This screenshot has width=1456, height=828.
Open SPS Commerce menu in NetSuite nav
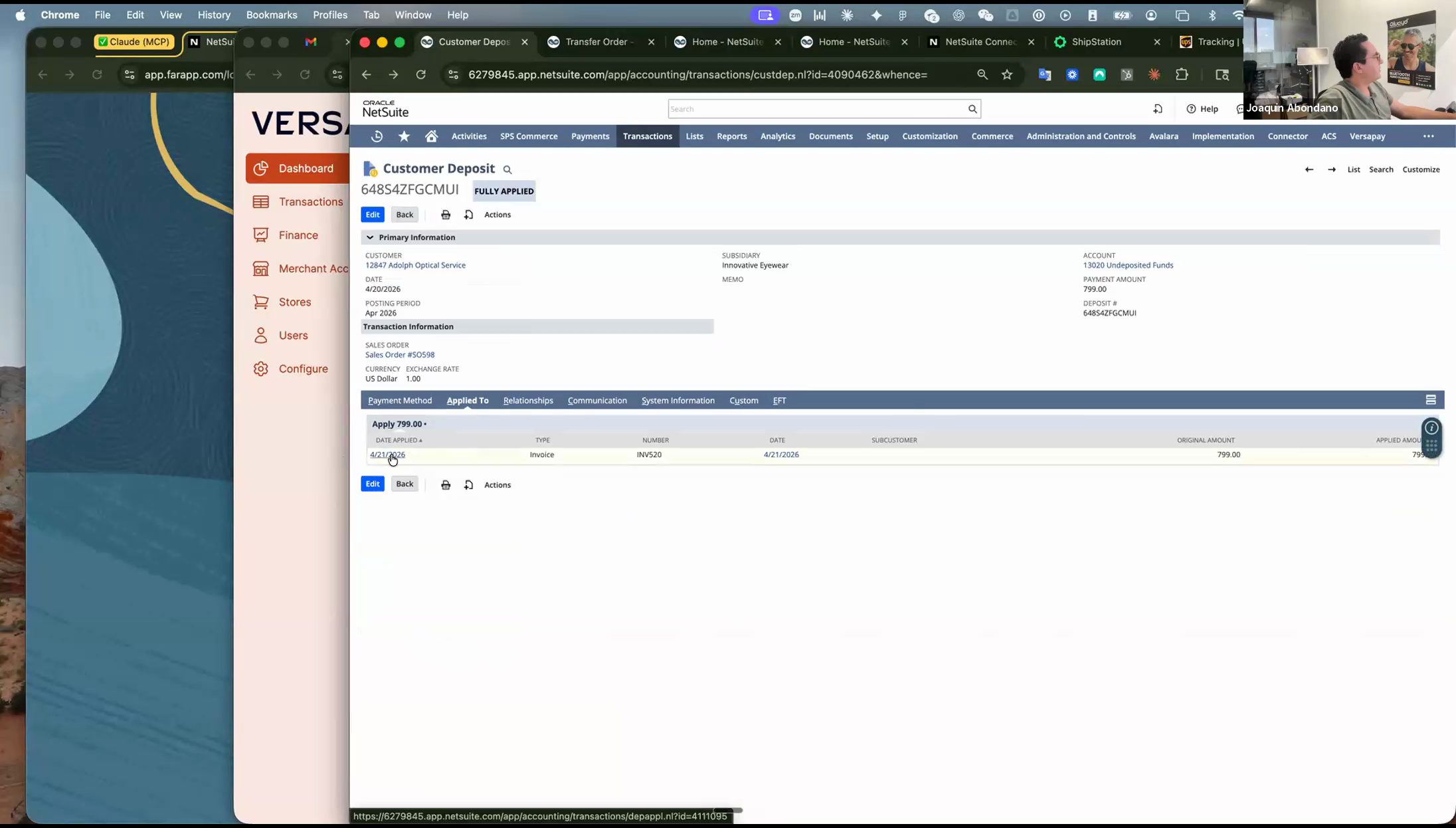coord(529,136)
